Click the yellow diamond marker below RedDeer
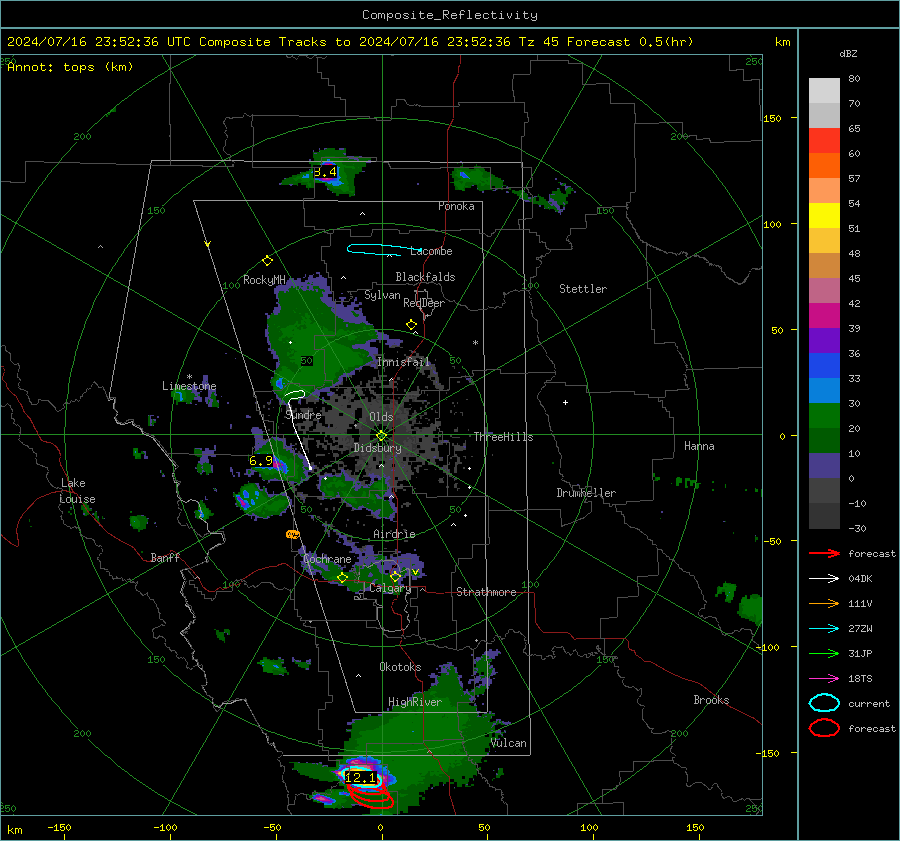 point(411,325)
